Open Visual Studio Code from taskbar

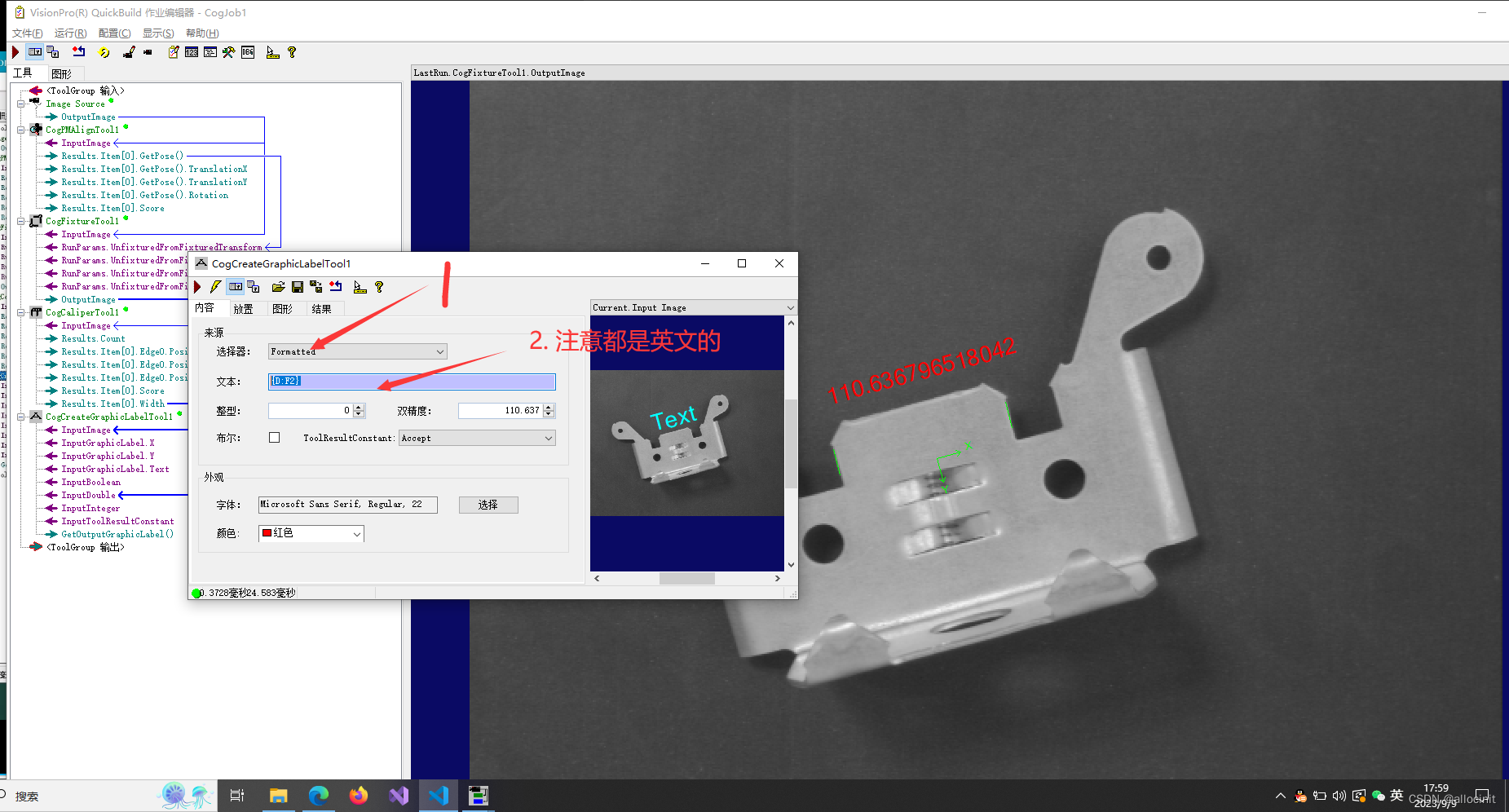click(439, 795)
